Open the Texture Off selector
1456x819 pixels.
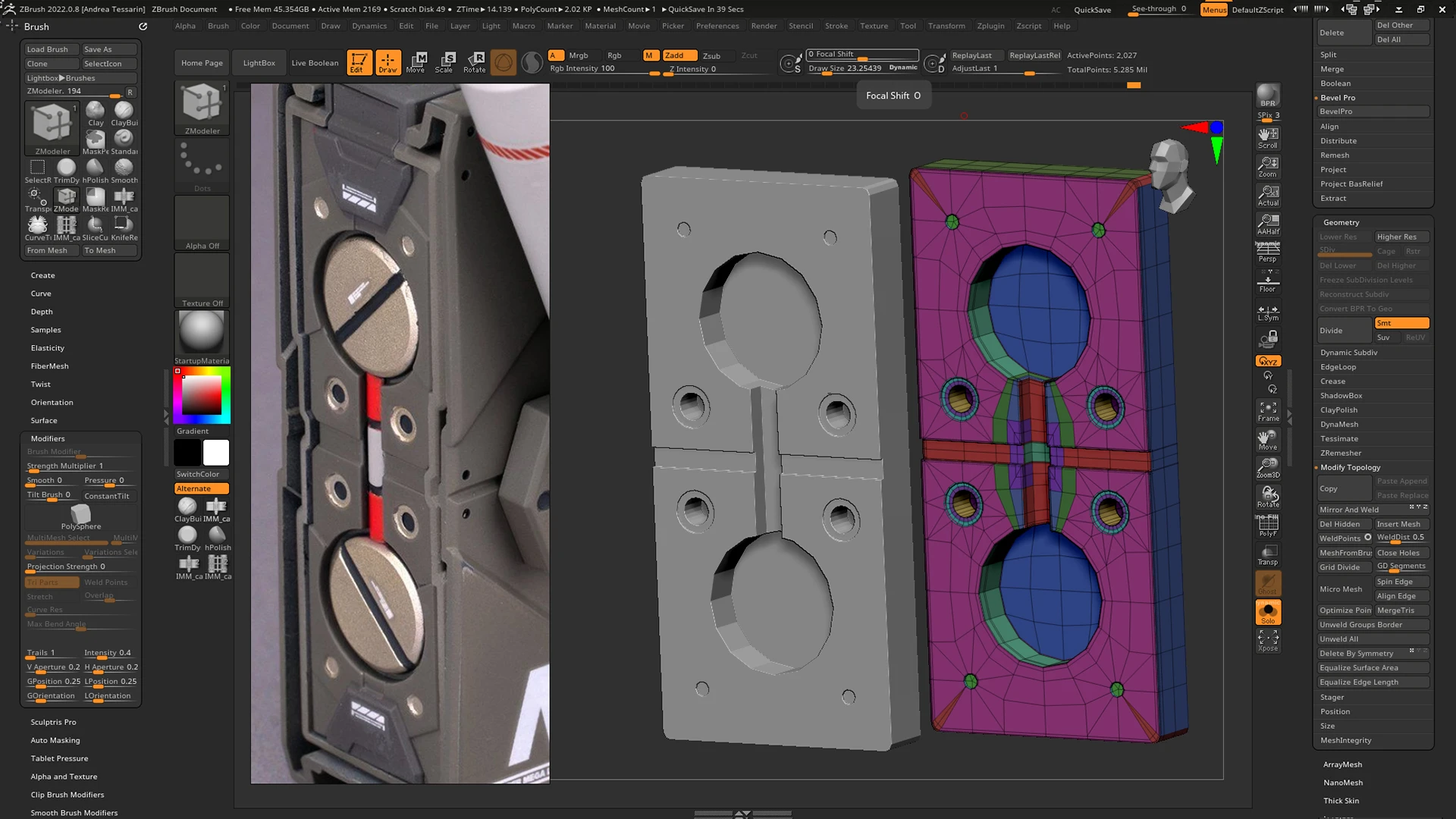click(202, 280)
